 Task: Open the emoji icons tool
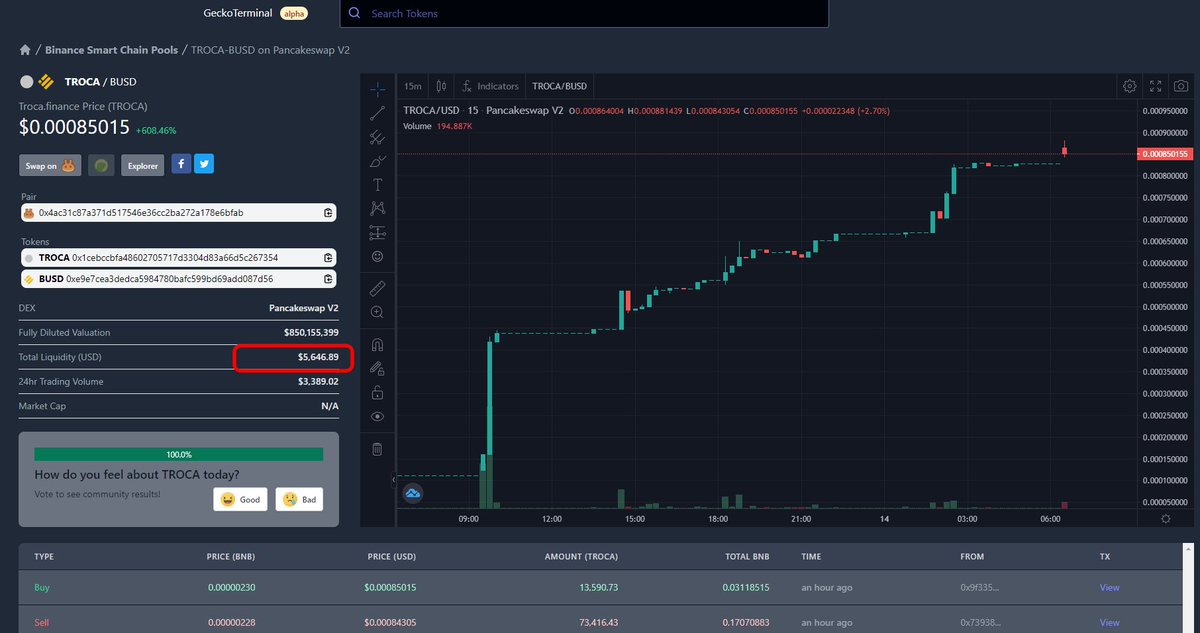(x=377, y=256)
